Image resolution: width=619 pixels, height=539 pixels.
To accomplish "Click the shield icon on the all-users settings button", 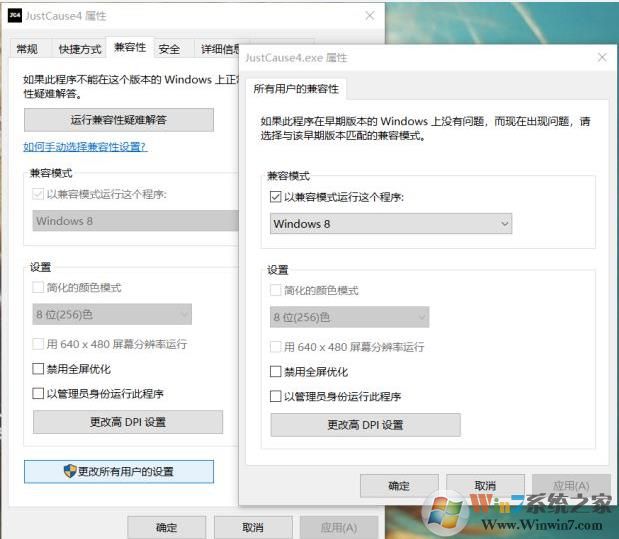I will click(x=70, y=471).
